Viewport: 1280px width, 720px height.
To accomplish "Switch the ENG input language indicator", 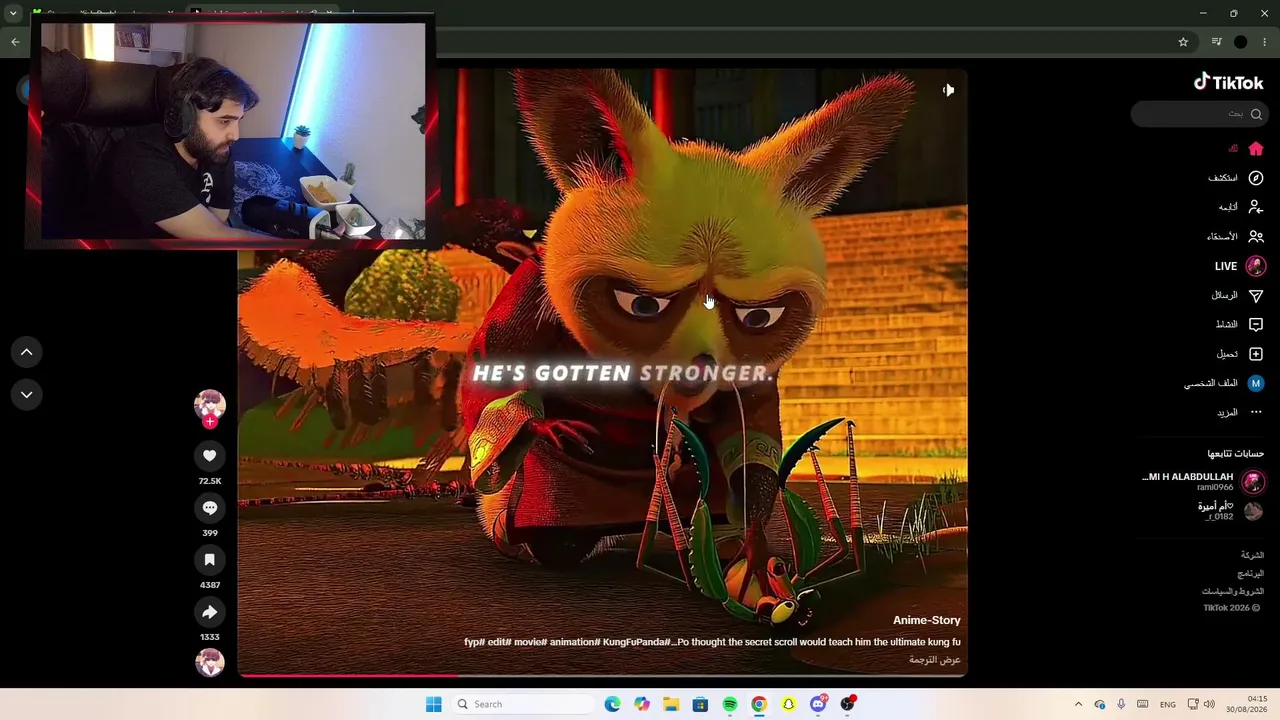I will (x=1168, y=704).
